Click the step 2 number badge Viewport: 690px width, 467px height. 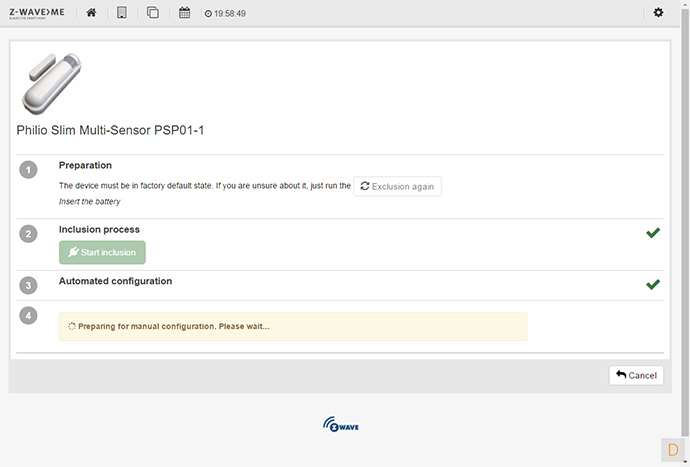28,234
